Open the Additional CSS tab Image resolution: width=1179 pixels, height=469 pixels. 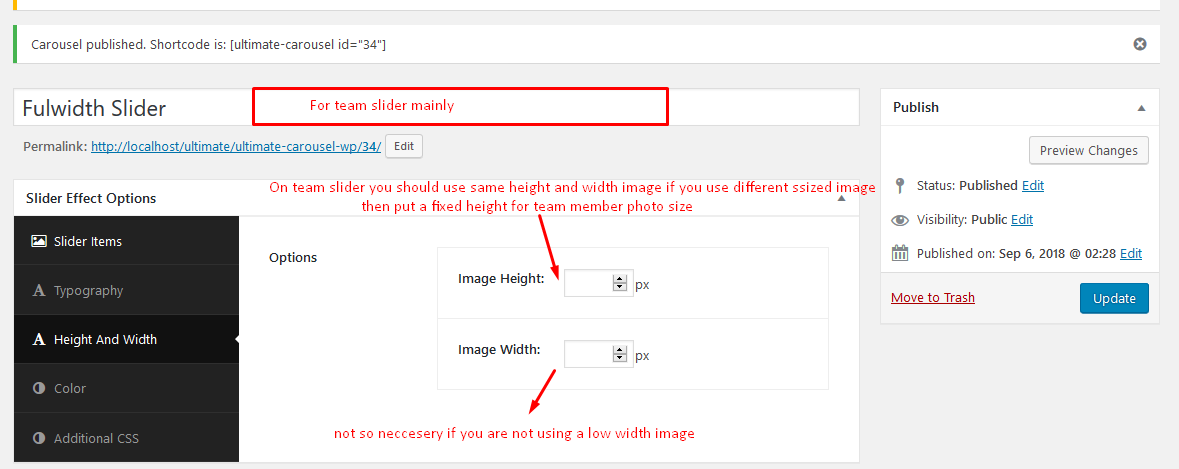[x=126, y=438]
